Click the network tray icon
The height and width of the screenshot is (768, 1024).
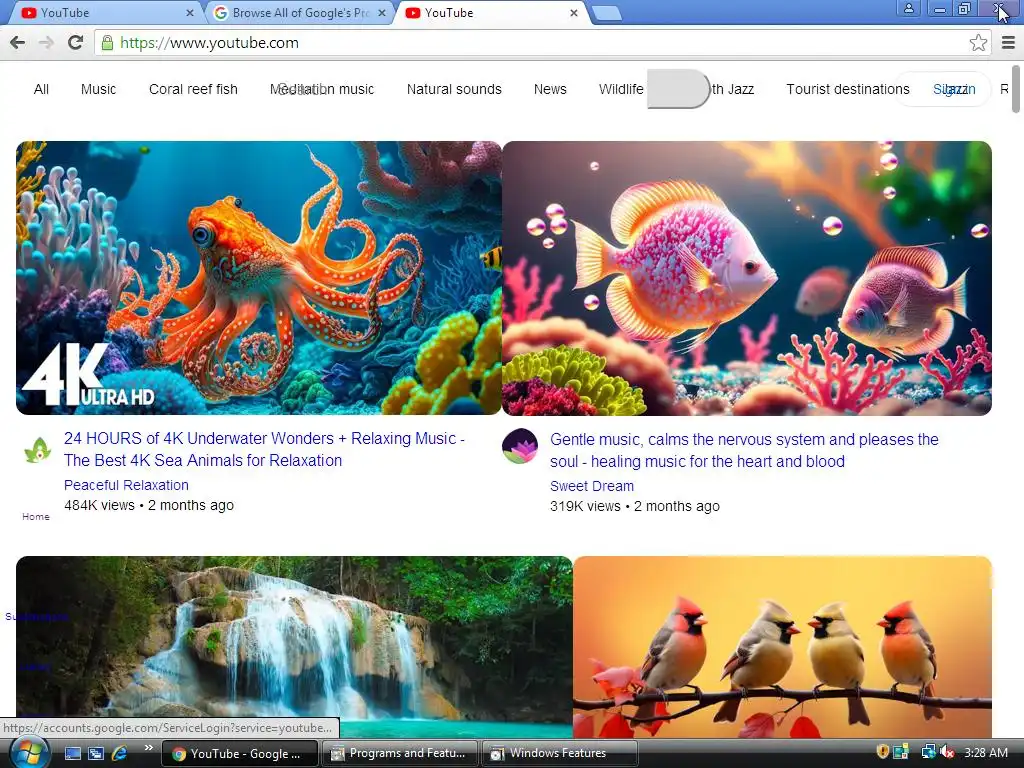927,753
